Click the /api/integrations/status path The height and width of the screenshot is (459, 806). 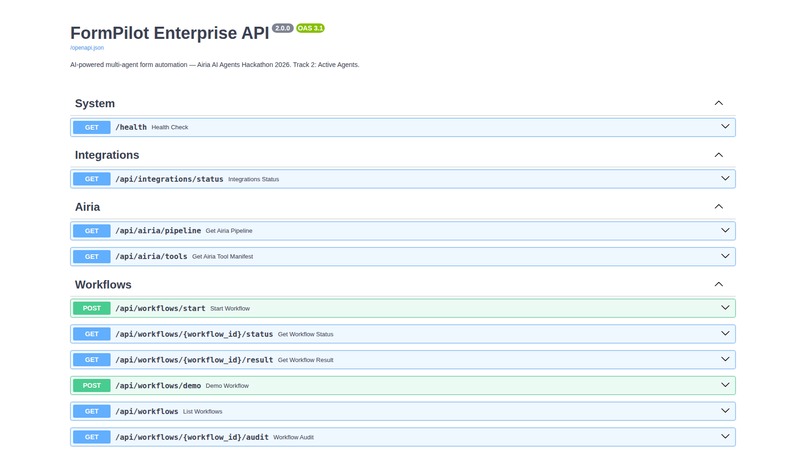(x=169, y=179)
